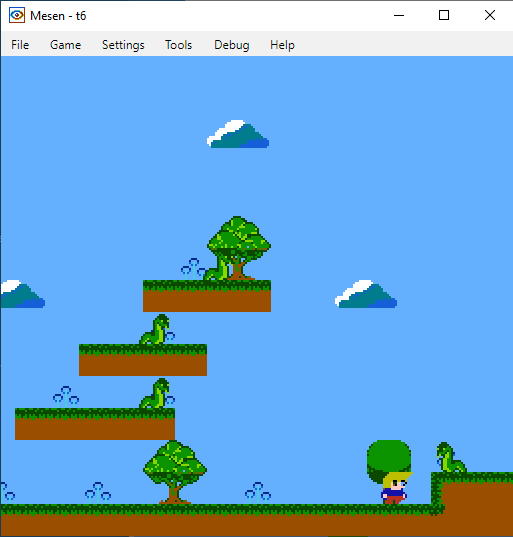This screenshot has width=513, height=537.
Task: Open the Game menu
Action: [x=65, y=45]
